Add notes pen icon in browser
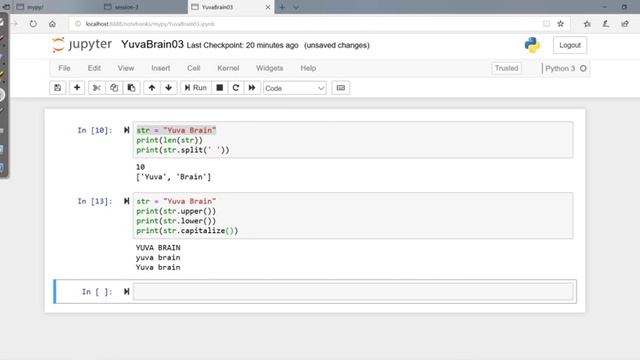 pyautogui.click(x=606, y=24)
